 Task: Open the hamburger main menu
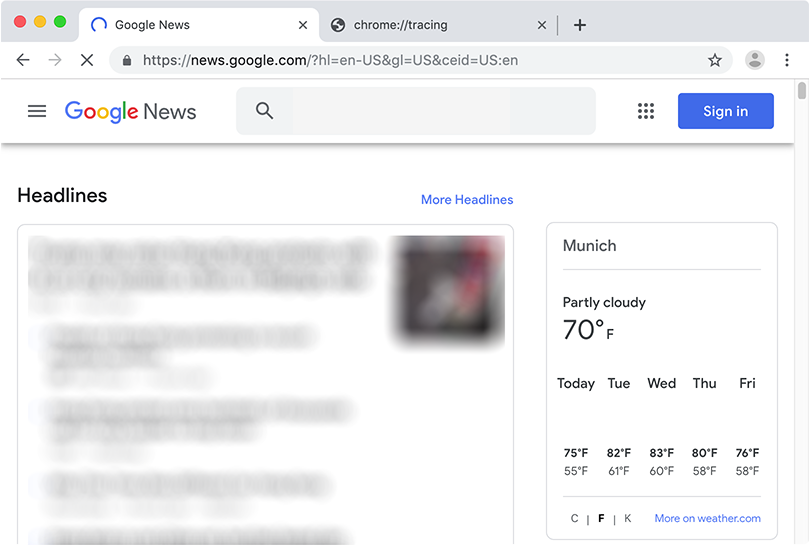point(37,111)
